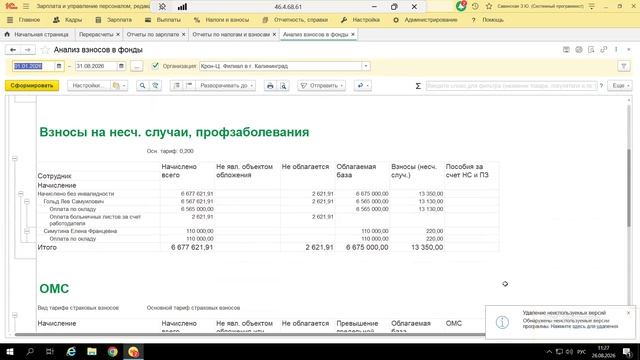640x360 pixels.
Task: Select the Итого contributions cell 13 350,00
Action: [x=417, y=247]
